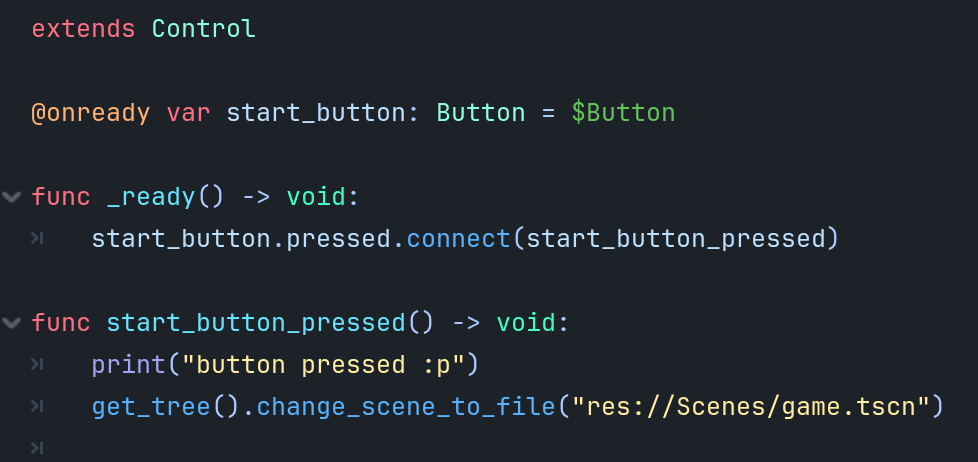Collapse the _ready function fold arrow
Viewport: 978px width, 462px height.
[12, 196]
